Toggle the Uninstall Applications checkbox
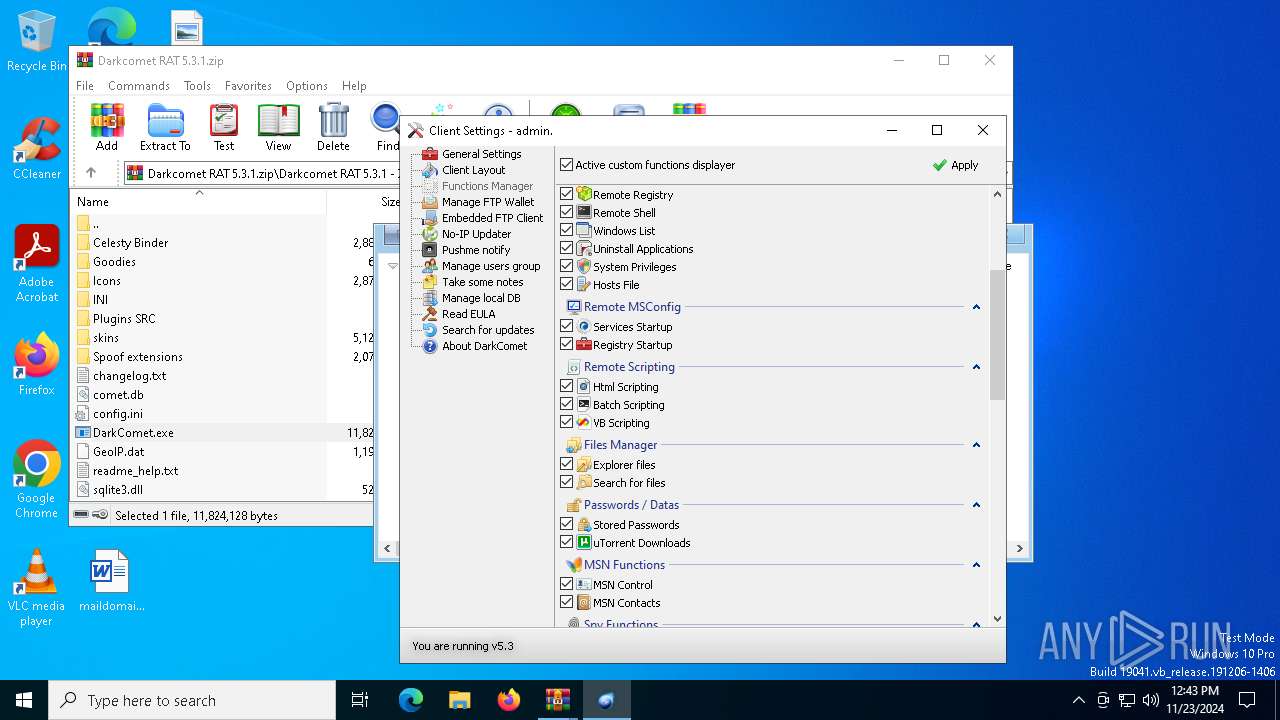Viewport: 1280px width, 720px height. (567, 248)
